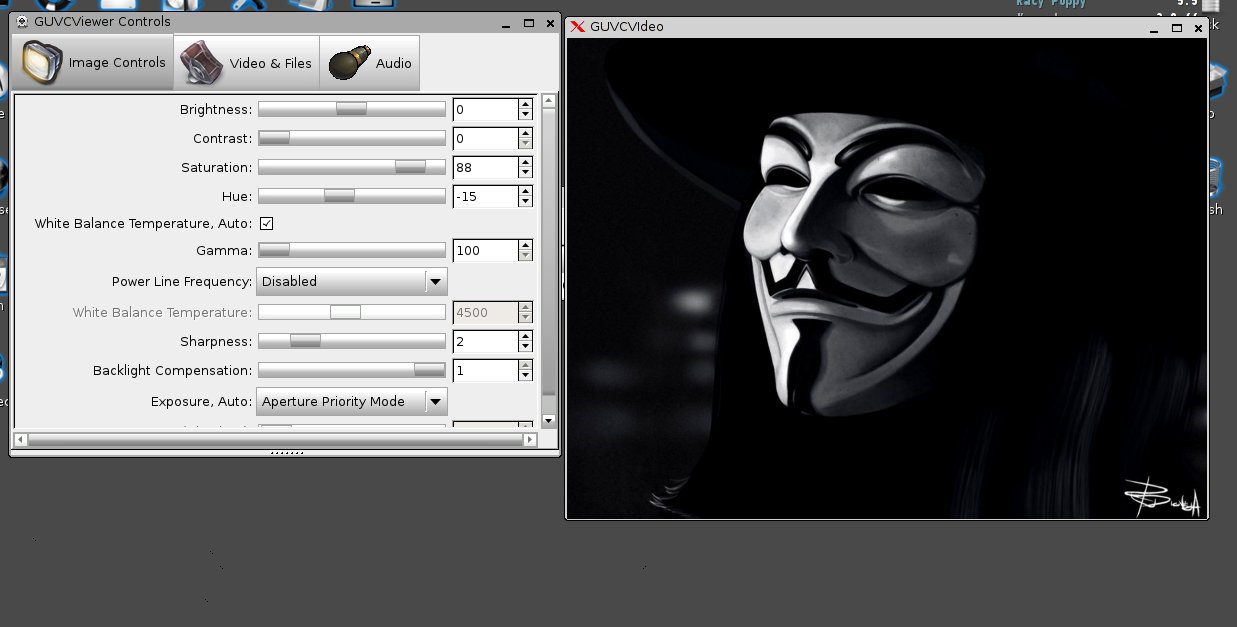Click the mask video preview in GUVCVideo
Screen dimensions: 1237x627
pyautogui.click(x=886, y=278)
